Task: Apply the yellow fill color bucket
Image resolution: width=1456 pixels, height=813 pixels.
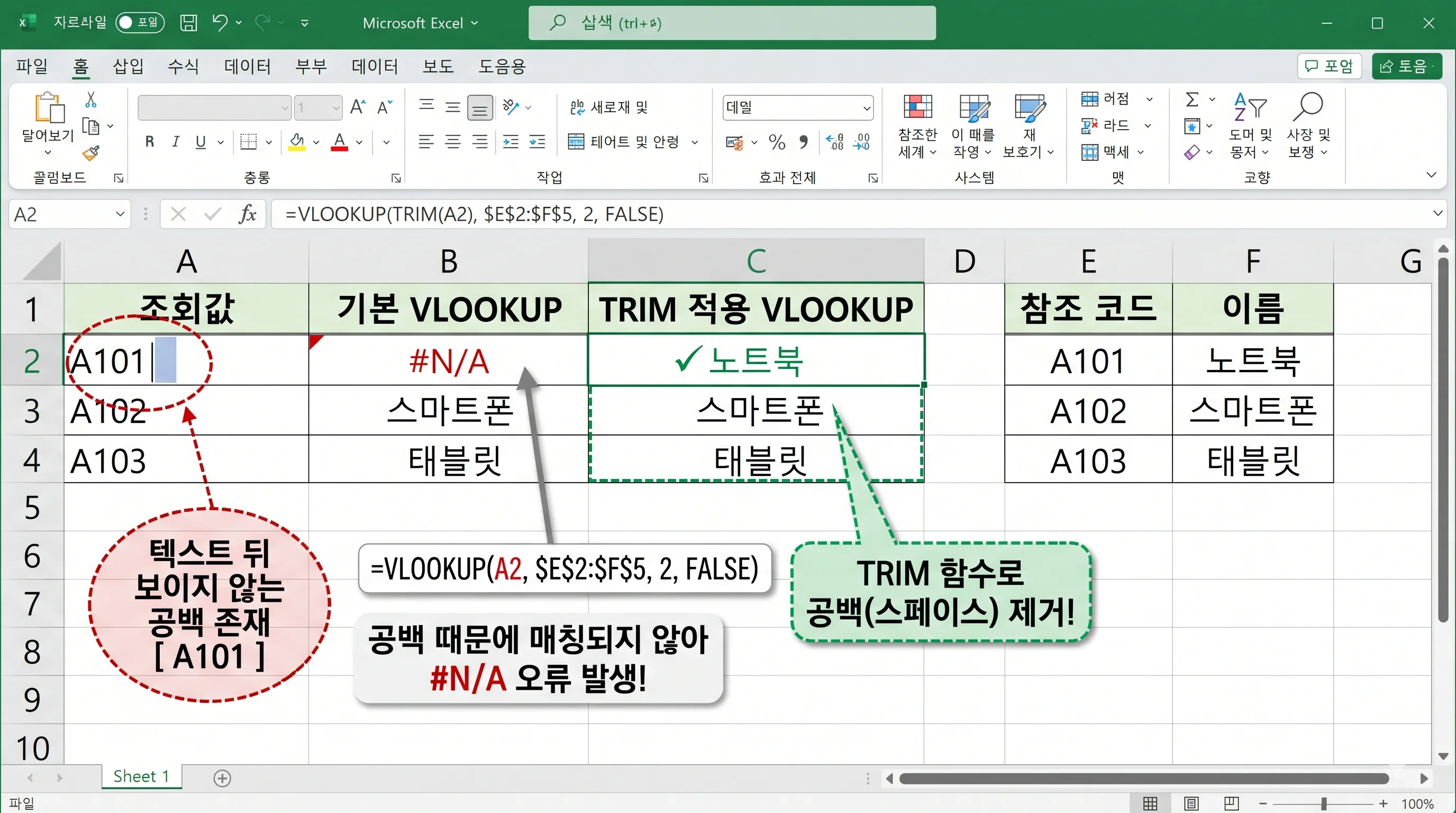Action: 297,141
